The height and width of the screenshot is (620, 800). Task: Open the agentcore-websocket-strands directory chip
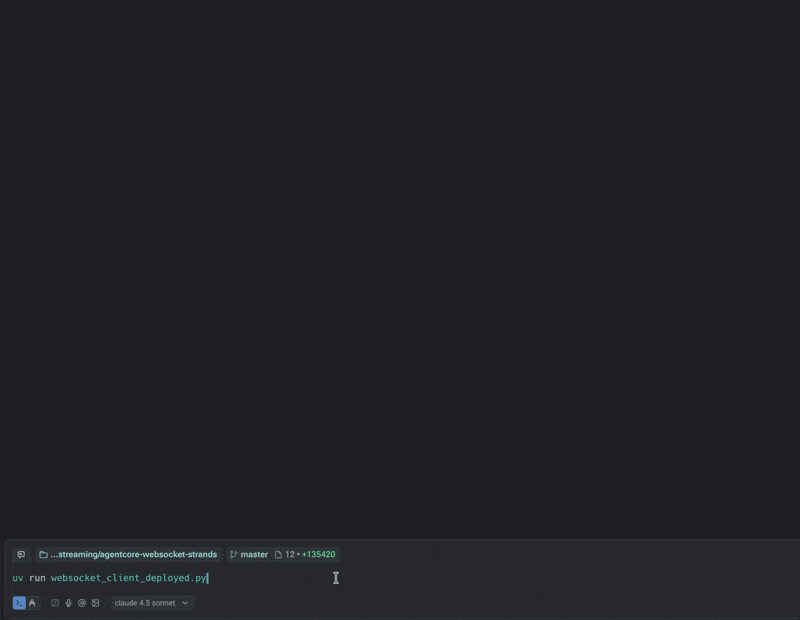click(129, 554)
